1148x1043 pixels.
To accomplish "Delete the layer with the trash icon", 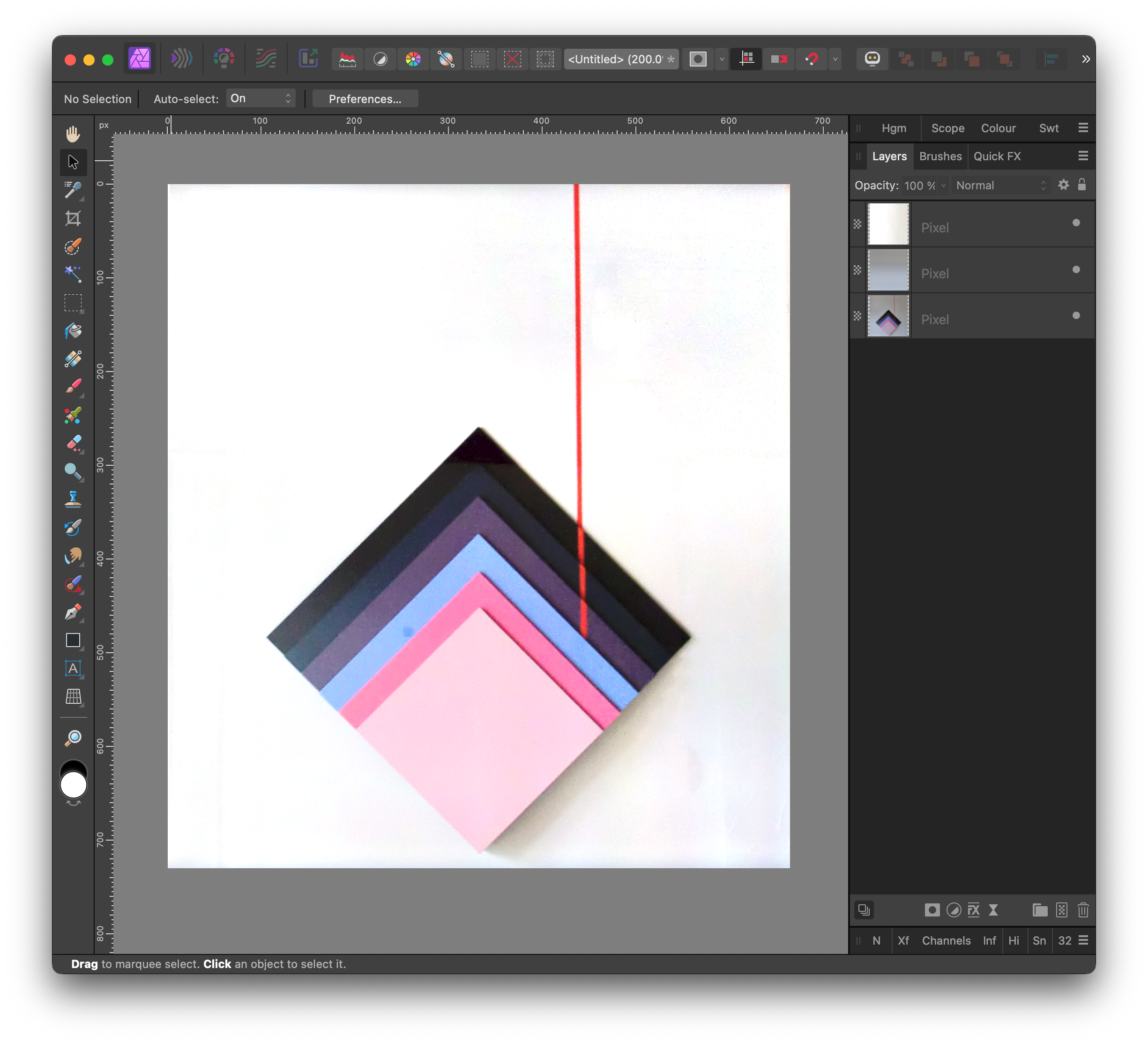I will point(1083,910).
